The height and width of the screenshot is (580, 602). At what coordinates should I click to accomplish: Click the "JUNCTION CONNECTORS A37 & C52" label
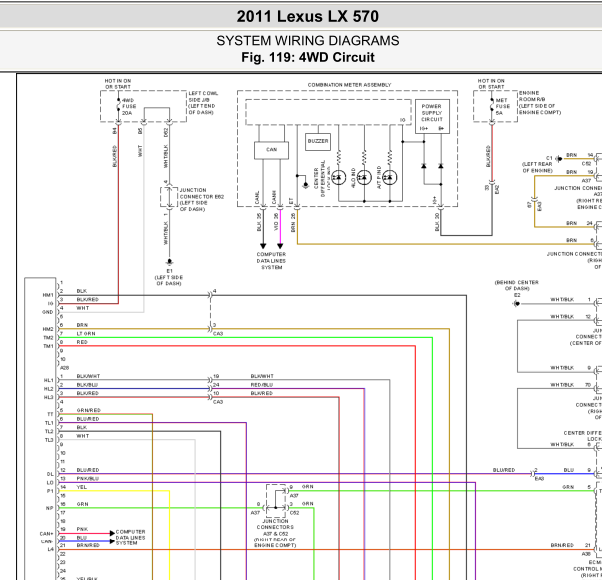point(275,534)
